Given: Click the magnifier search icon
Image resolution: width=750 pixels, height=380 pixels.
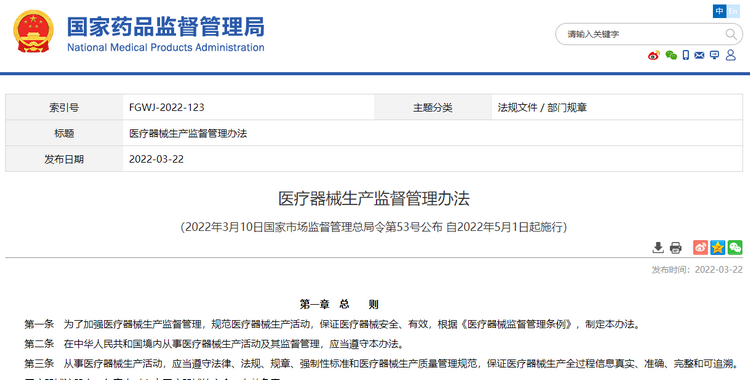Looking at the screenshot, I should pyautogui.click(x=731, y=34).
